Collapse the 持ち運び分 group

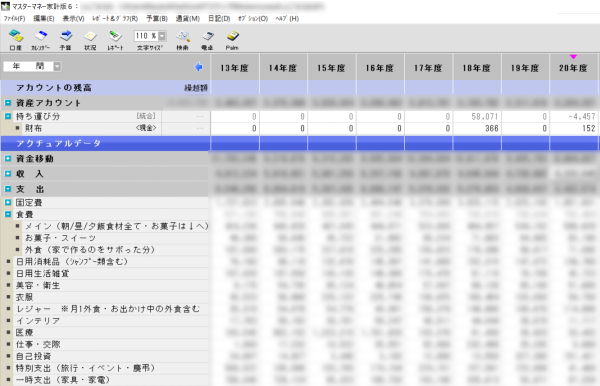[x=8, y=116]
